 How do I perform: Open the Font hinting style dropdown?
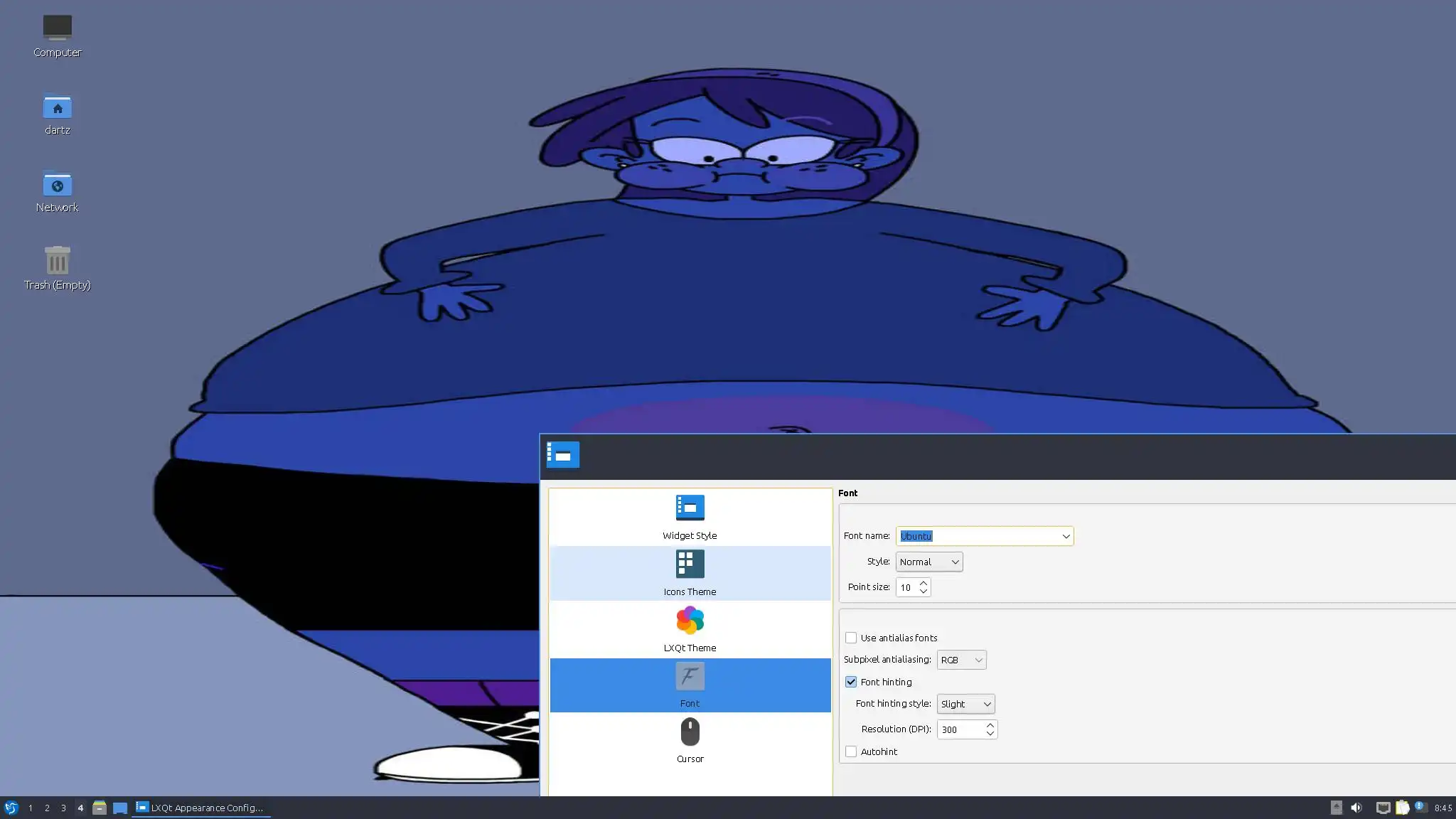point(965,704)
